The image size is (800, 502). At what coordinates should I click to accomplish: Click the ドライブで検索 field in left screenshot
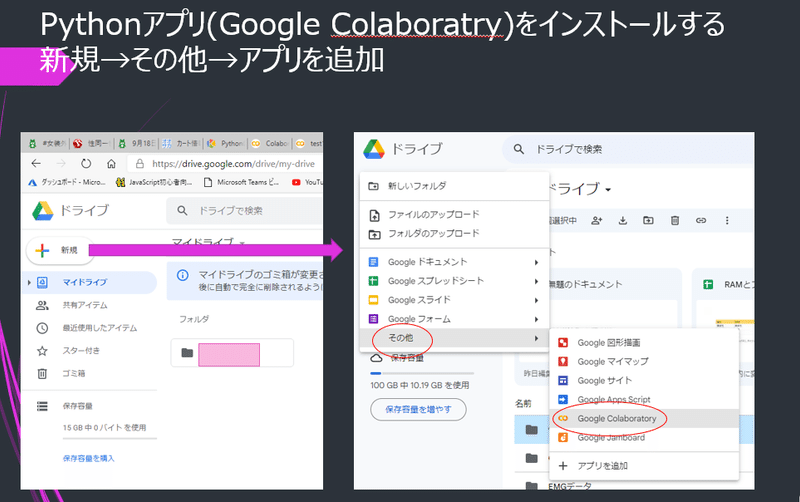[x=245, y=210]
